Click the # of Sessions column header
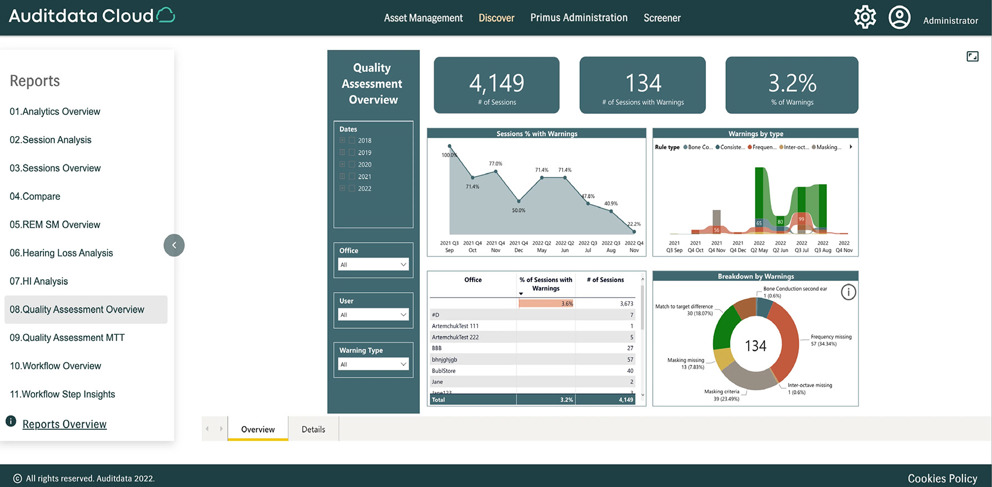Screen dimensions: 992x487 click(605, 280)
